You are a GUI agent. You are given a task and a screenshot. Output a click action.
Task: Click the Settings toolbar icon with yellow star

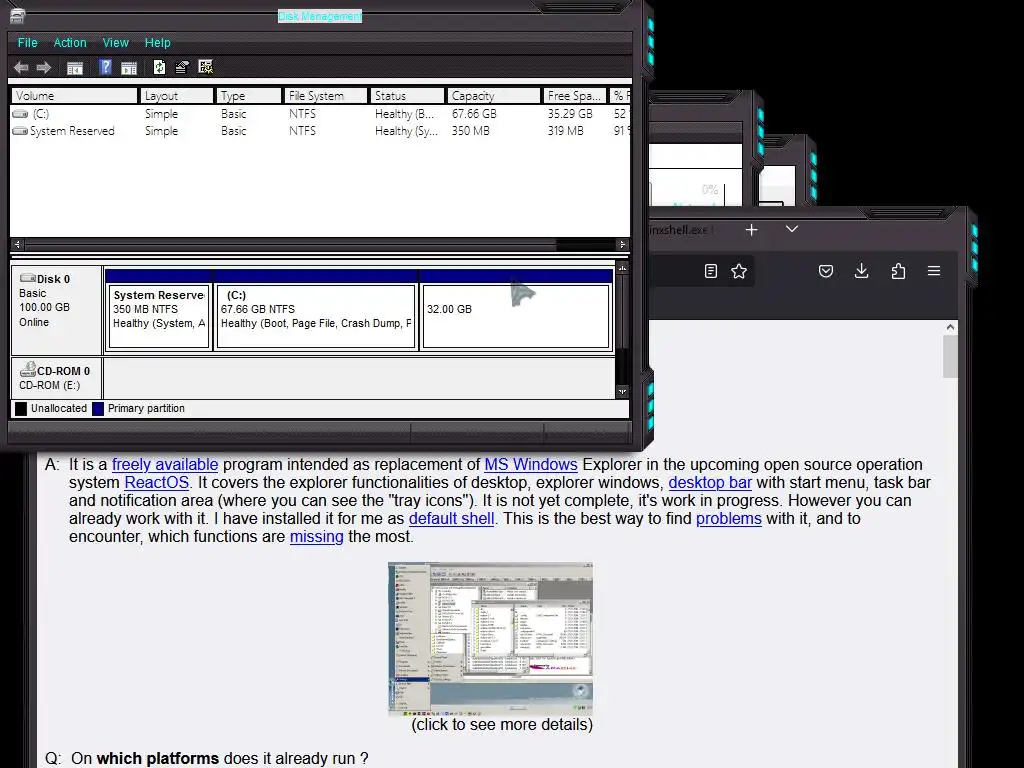(x=206, y=67)
